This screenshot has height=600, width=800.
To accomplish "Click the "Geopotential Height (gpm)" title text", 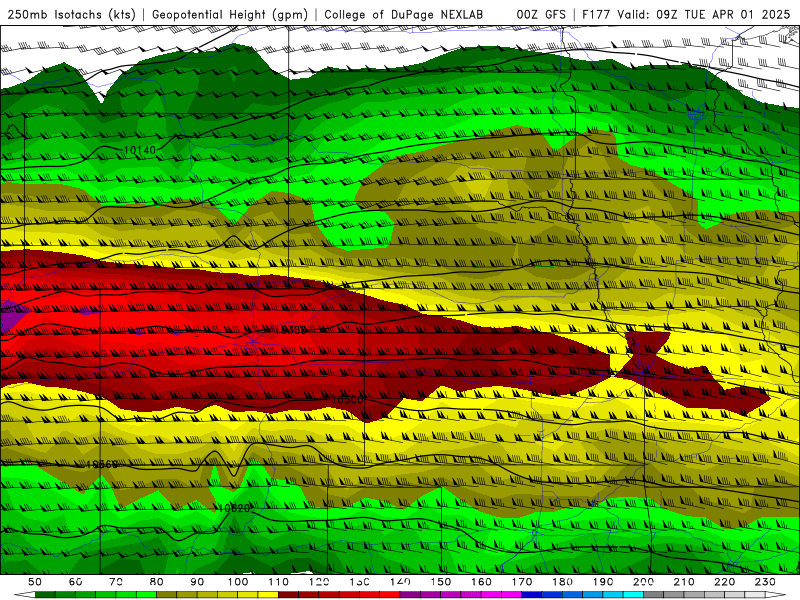I will [x=230, y=14].
